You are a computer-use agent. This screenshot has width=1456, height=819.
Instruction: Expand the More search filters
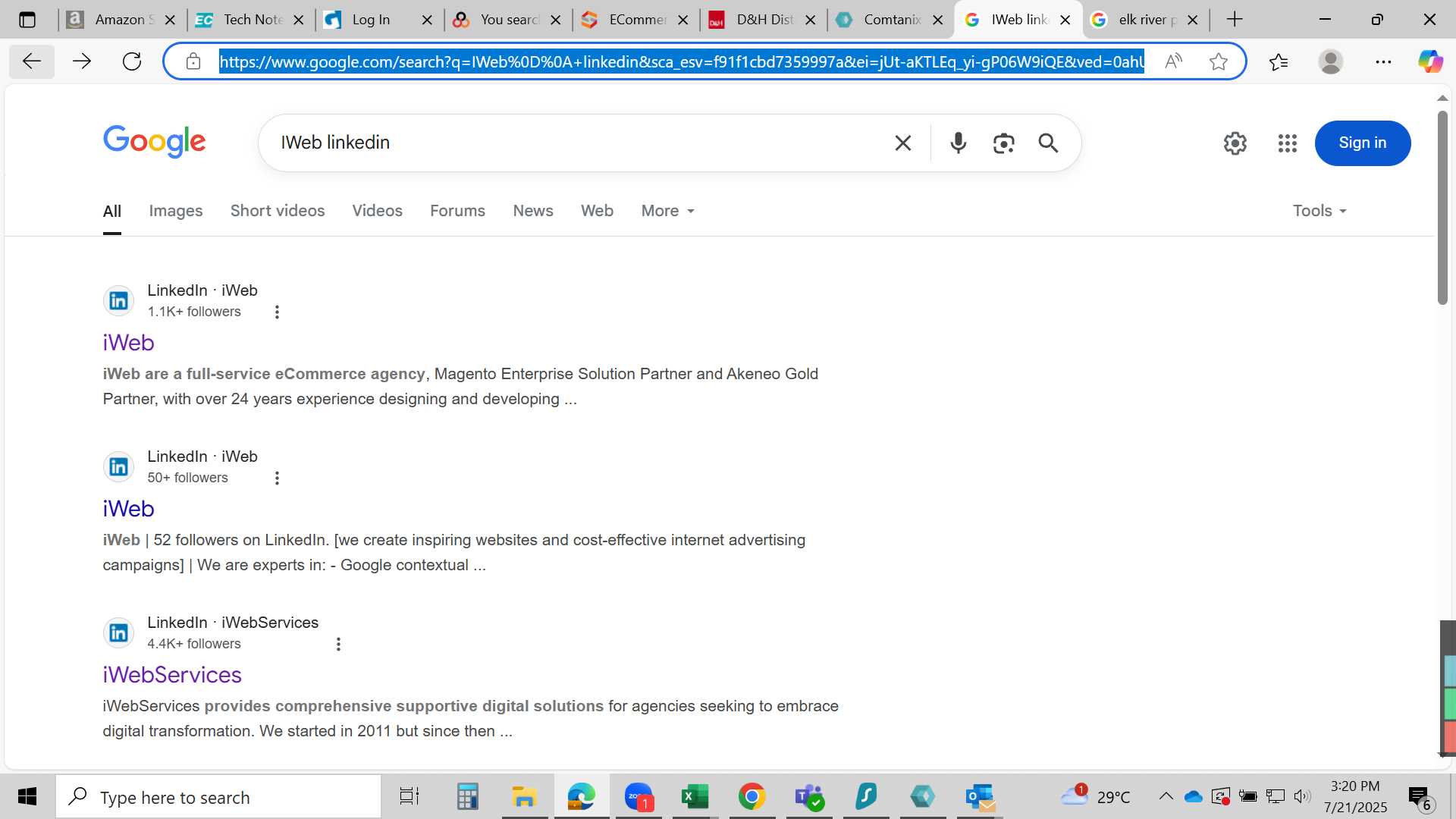(x=668, y=211)
